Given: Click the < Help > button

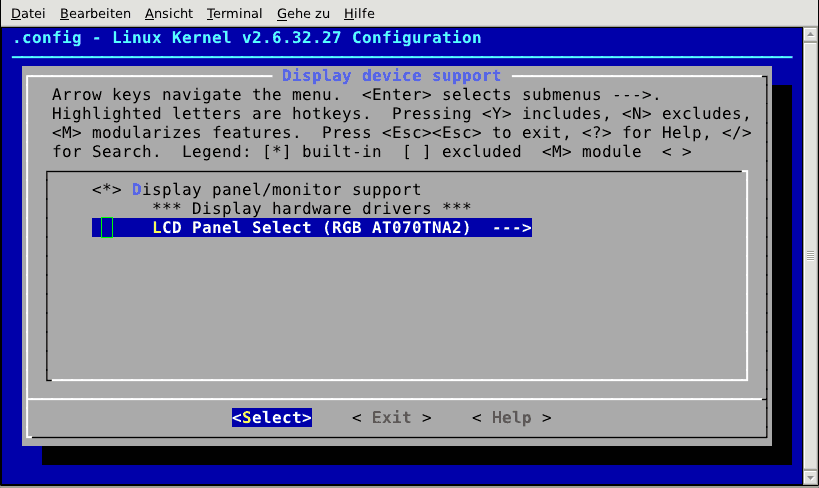Looking at the screenshot, I should pyautogui.click(x=512, y=417).
